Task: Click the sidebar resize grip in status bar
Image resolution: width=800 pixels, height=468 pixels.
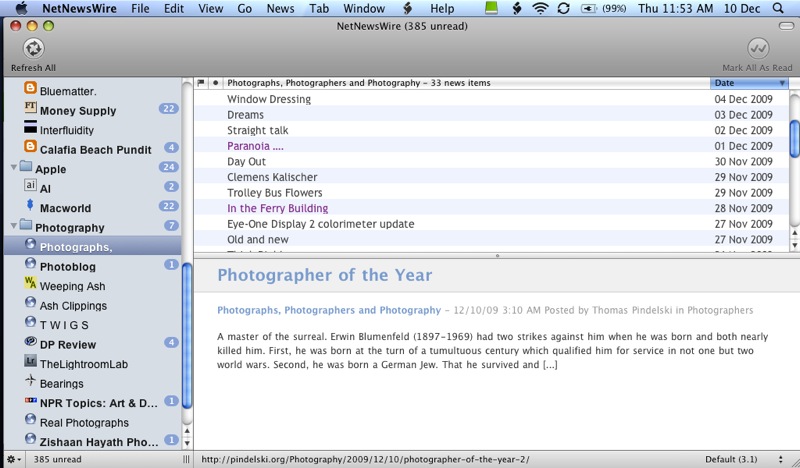Action: coord(186,459)
